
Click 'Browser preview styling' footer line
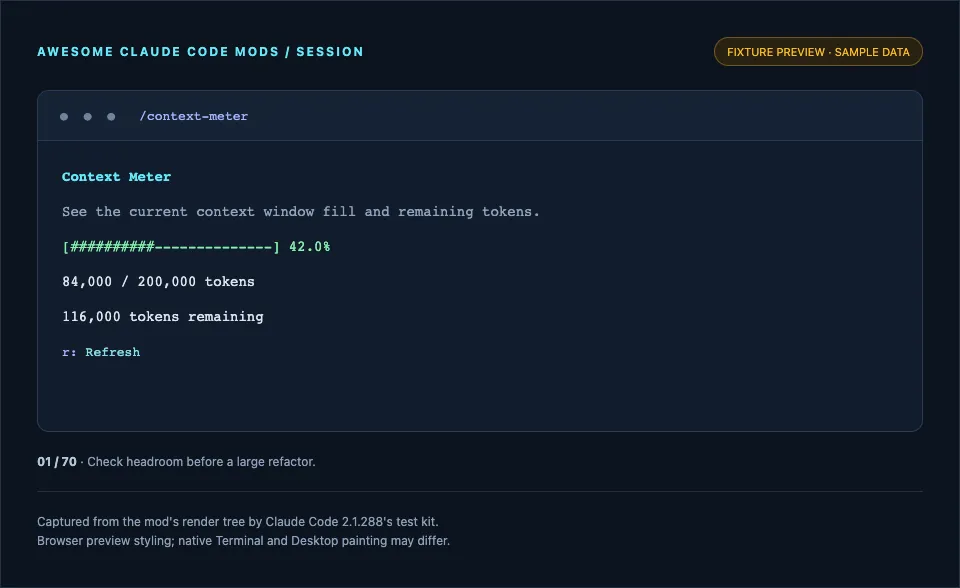pos(243,541)
